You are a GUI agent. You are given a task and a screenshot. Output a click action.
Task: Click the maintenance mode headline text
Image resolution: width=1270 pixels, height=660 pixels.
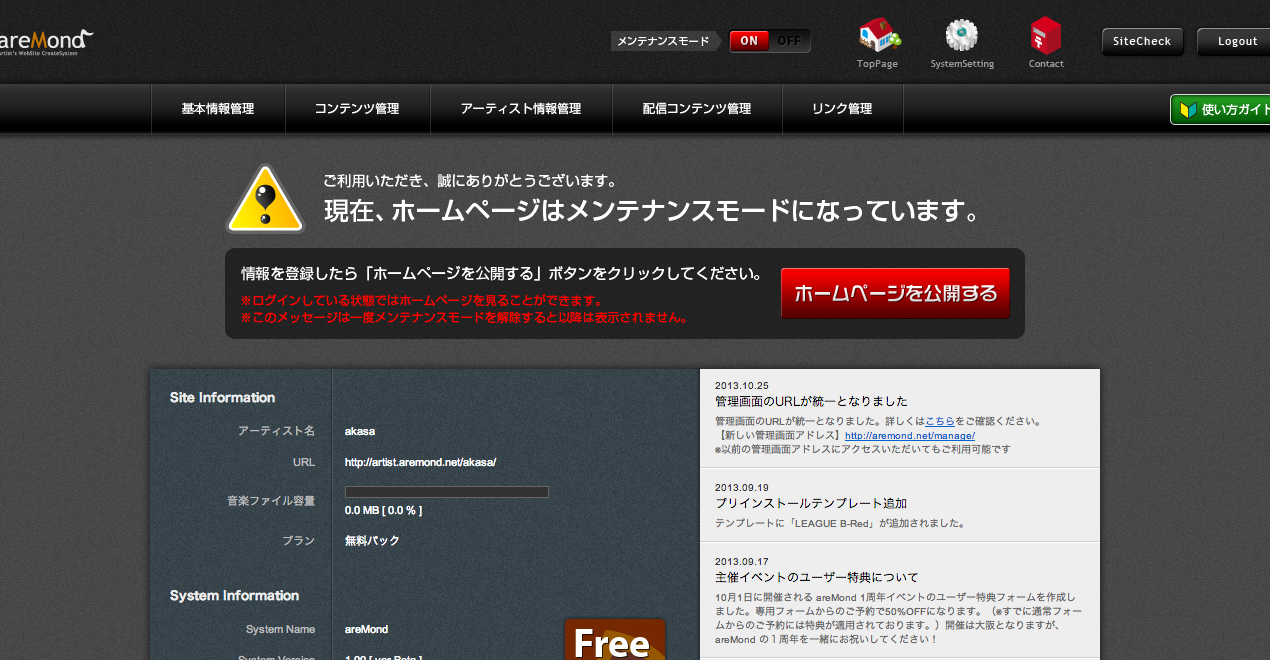point(651,212)
